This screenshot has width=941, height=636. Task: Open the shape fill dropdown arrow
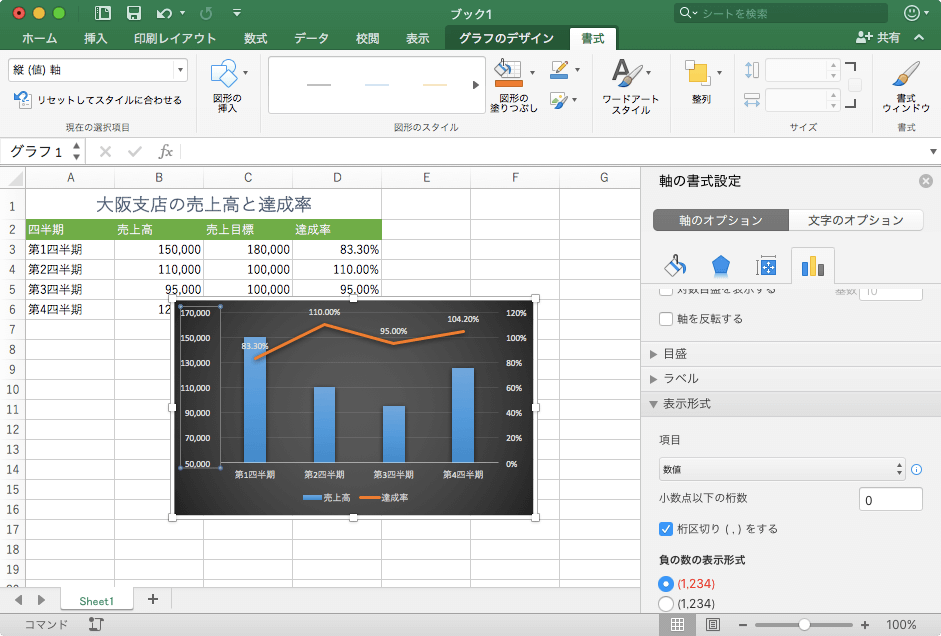532,73
